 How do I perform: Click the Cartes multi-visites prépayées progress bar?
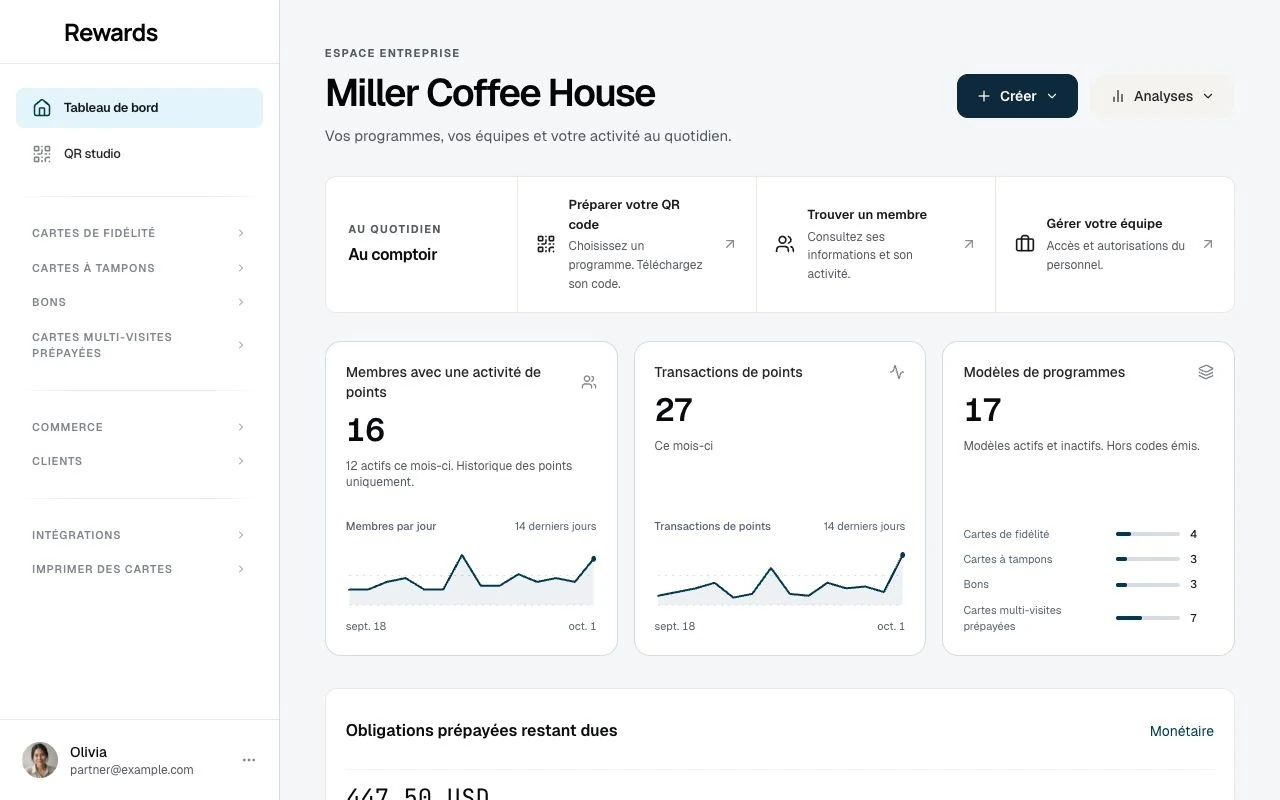point(1148,618)
